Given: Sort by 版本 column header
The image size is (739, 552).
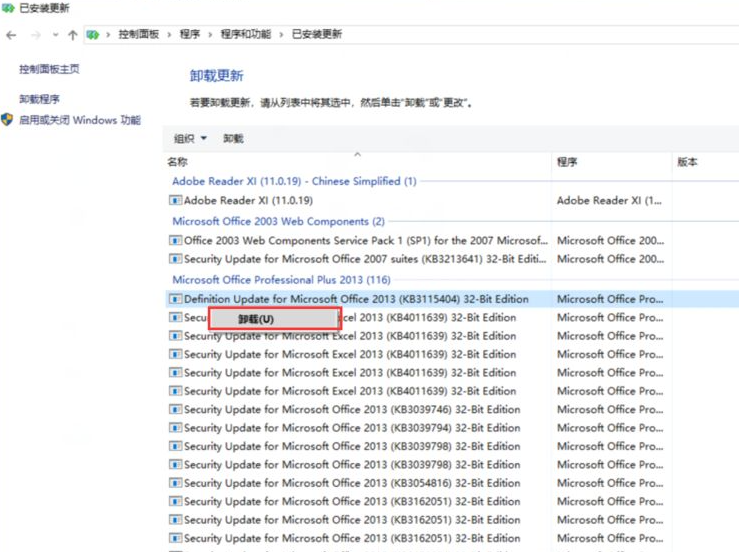Looking at the screenshot, I should point(687,162).
